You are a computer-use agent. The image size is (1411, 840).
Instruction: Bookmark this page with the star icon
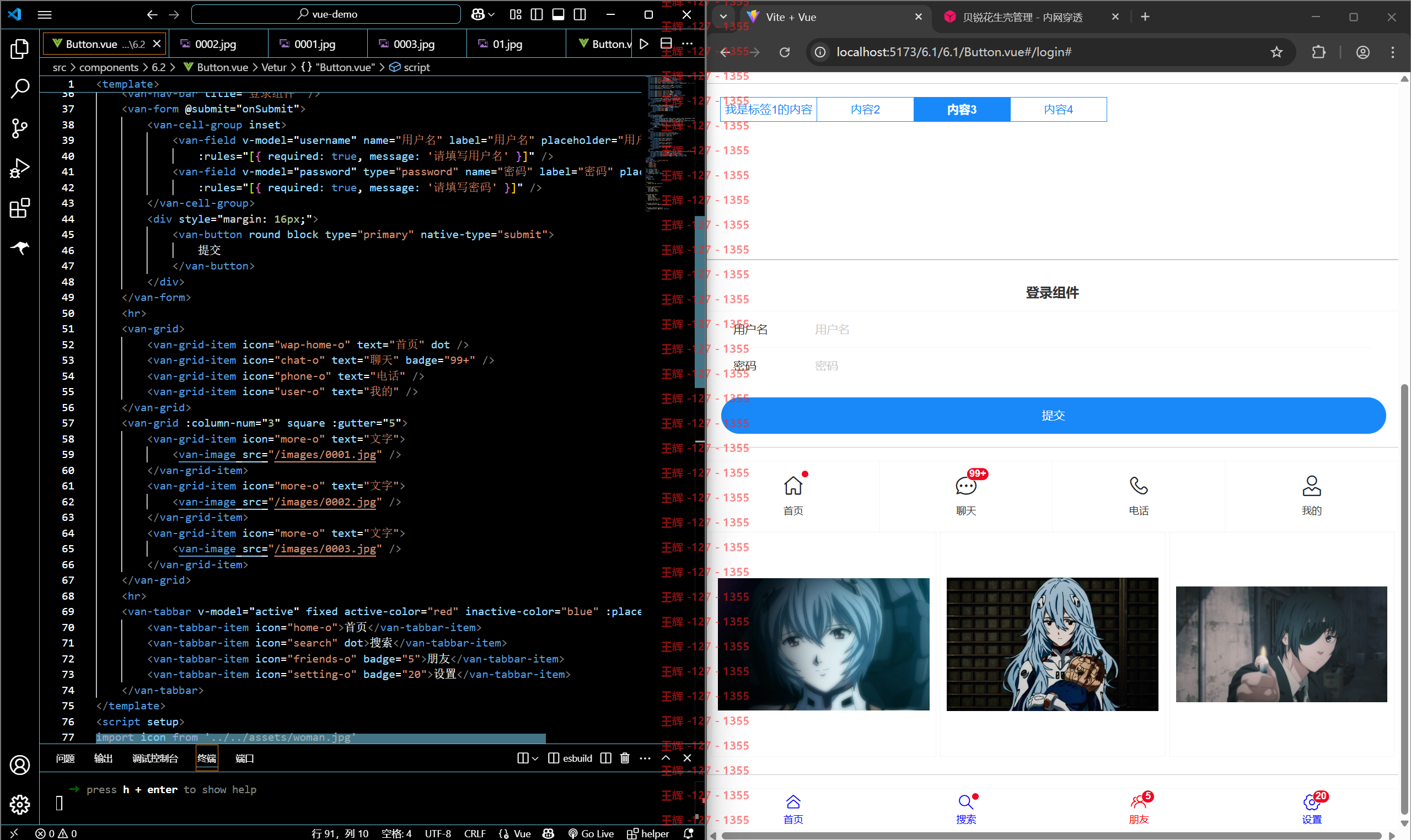pos(1276,52)
